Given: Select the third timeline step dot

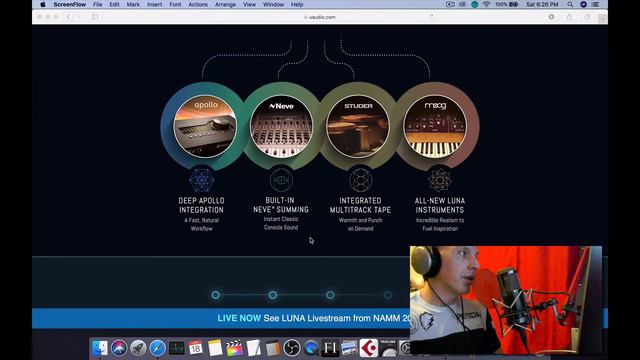Looking at the screenshot, I should (330, 295).
